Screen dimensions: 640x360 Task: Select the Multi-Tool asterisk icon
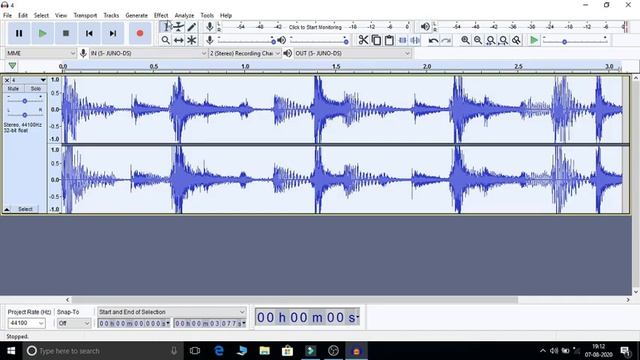pos(192,40)
